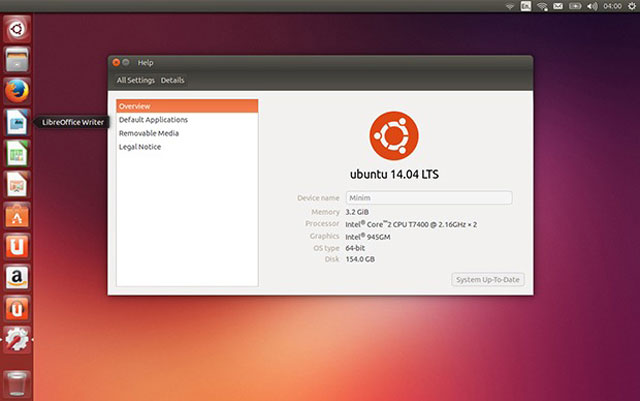Screen dimensions: 640x401
Task: Launch LibreOffice Impress presentation
Action: coord(17,184)
